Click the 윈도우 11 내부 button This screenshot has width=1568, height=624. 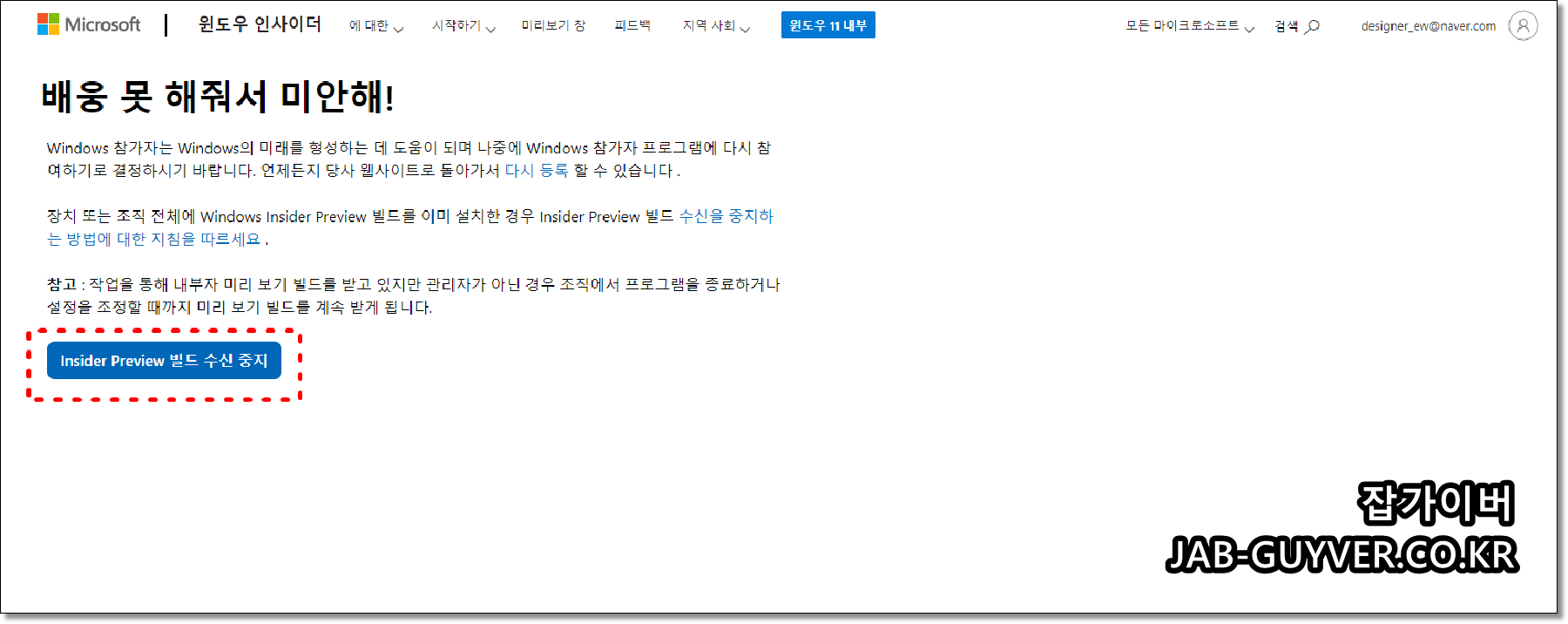tap(828, 25)
